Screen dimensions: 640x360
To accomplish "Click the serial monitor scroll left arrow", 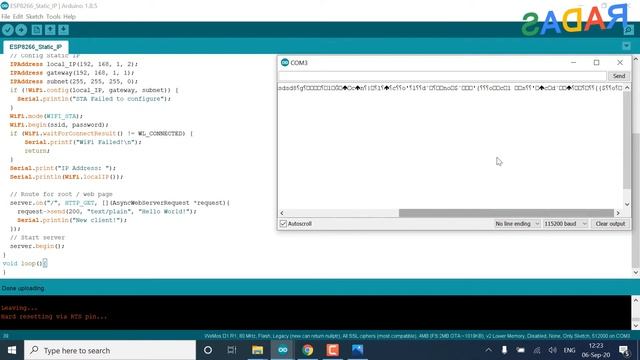I will [282, 213].
